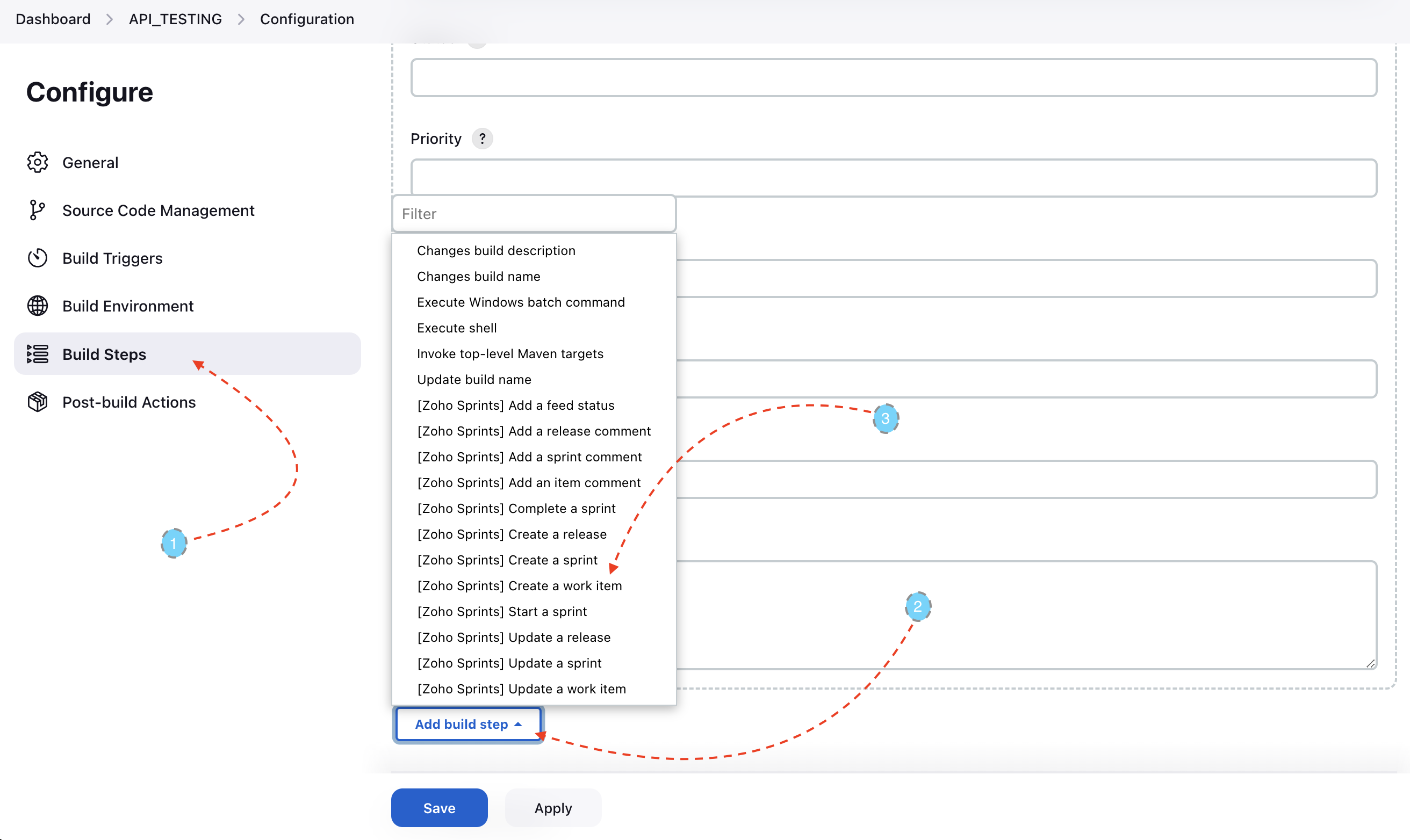Choose Zoho Sprints Add an item comment
This screenshot has width=1410, height=840.
534,482
